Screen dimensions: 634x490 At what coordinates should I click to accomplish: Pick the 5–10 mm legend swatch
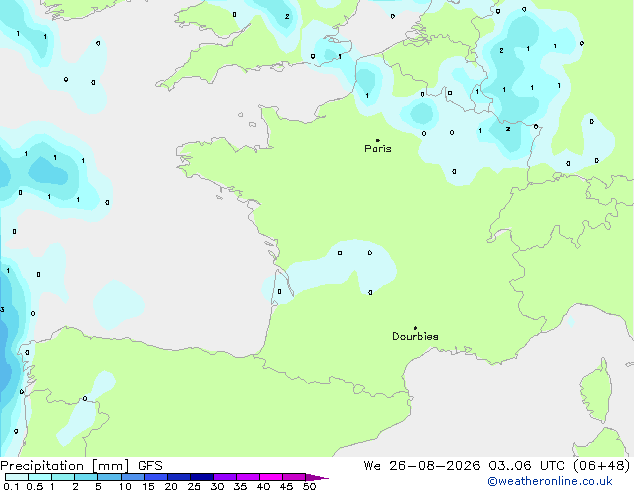tap(109, 477)
